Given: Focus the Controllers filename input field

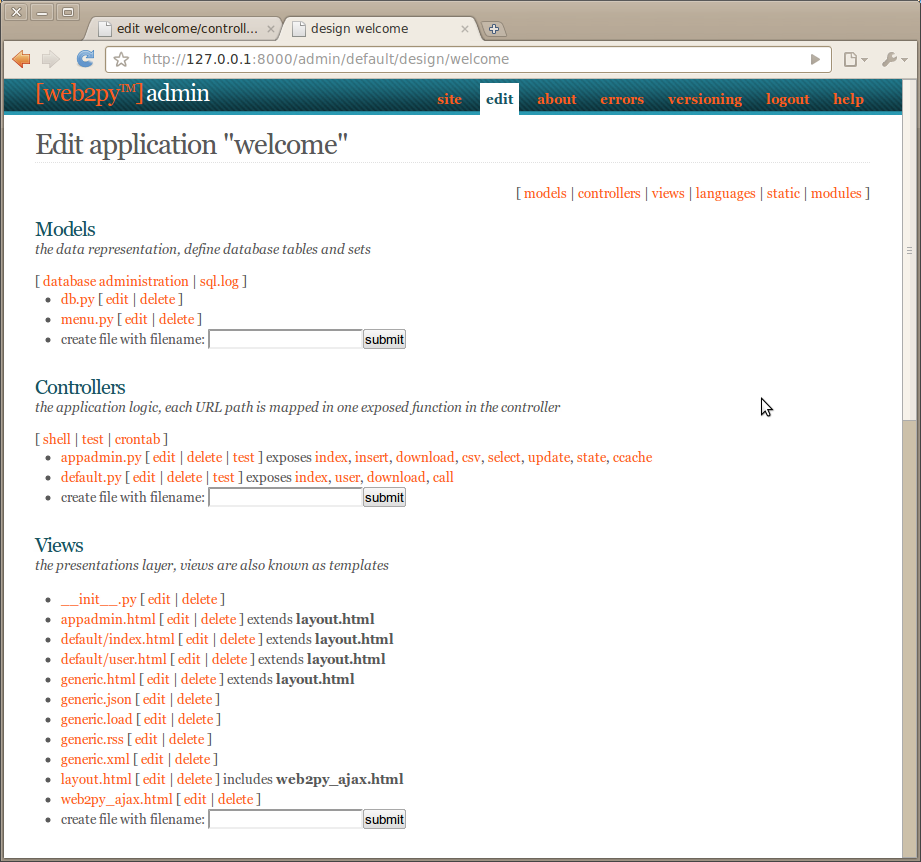Looking at the screenshot, I should tap(285, 497).
